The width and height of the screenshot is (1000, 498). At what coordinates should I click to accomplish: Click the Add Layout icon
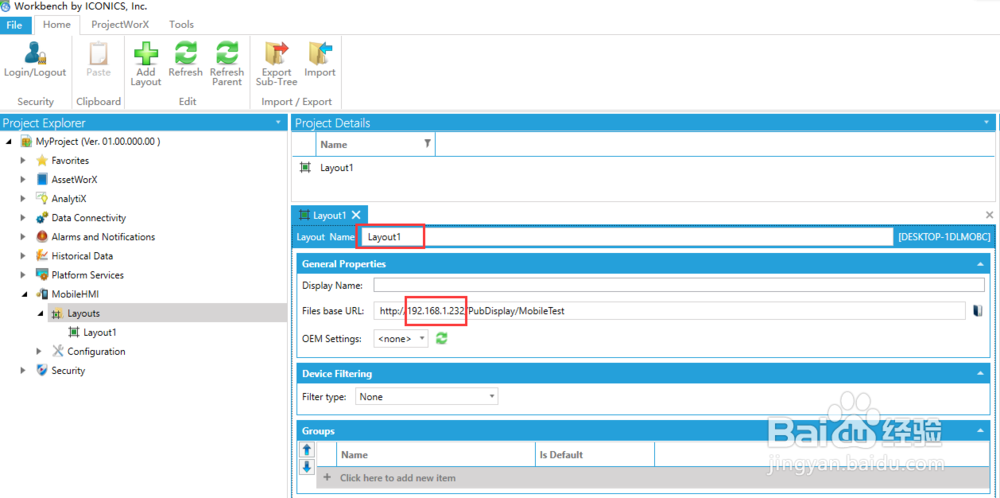coord(146,53)
